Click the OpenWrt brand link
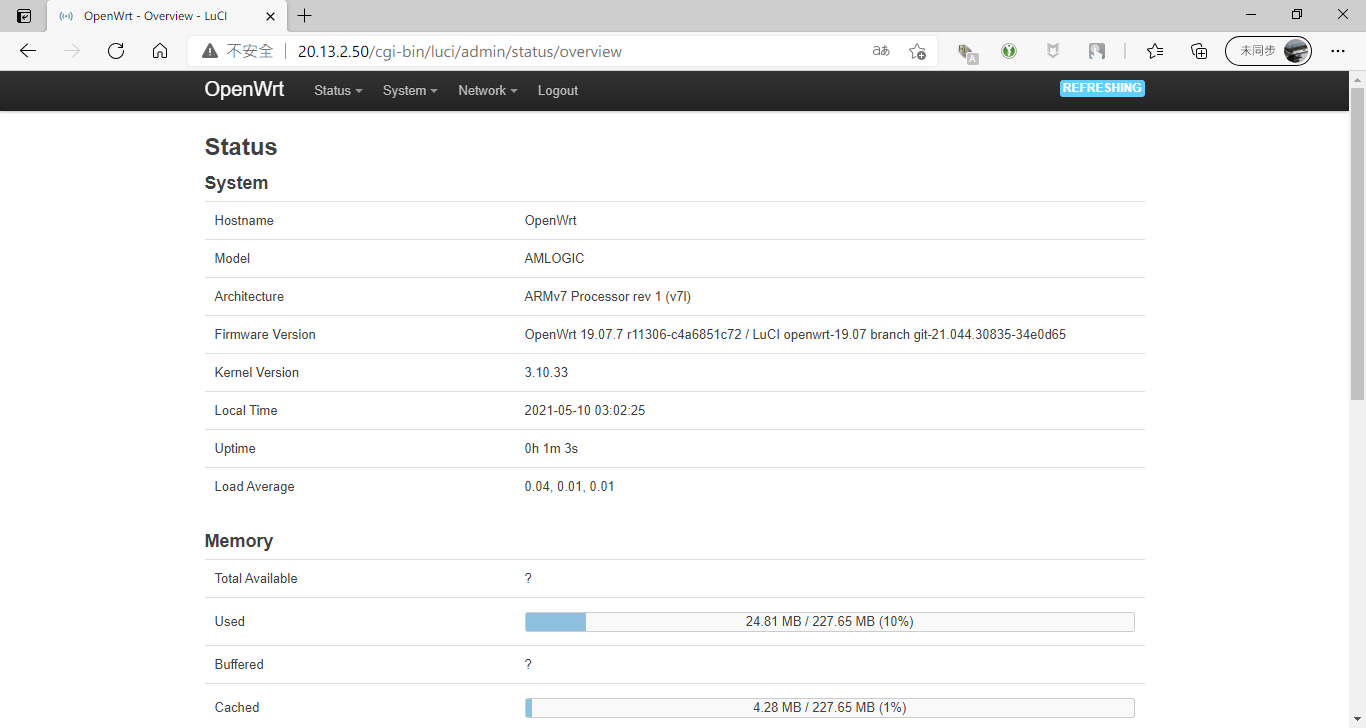 (244, 89)
